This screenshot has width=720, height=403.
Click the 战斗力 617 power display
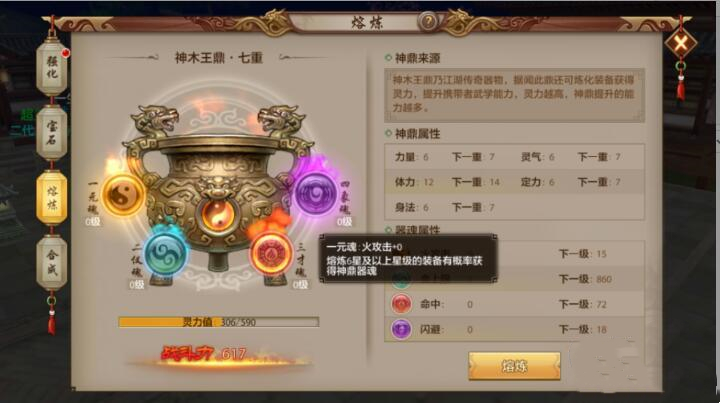coord(203,354)
